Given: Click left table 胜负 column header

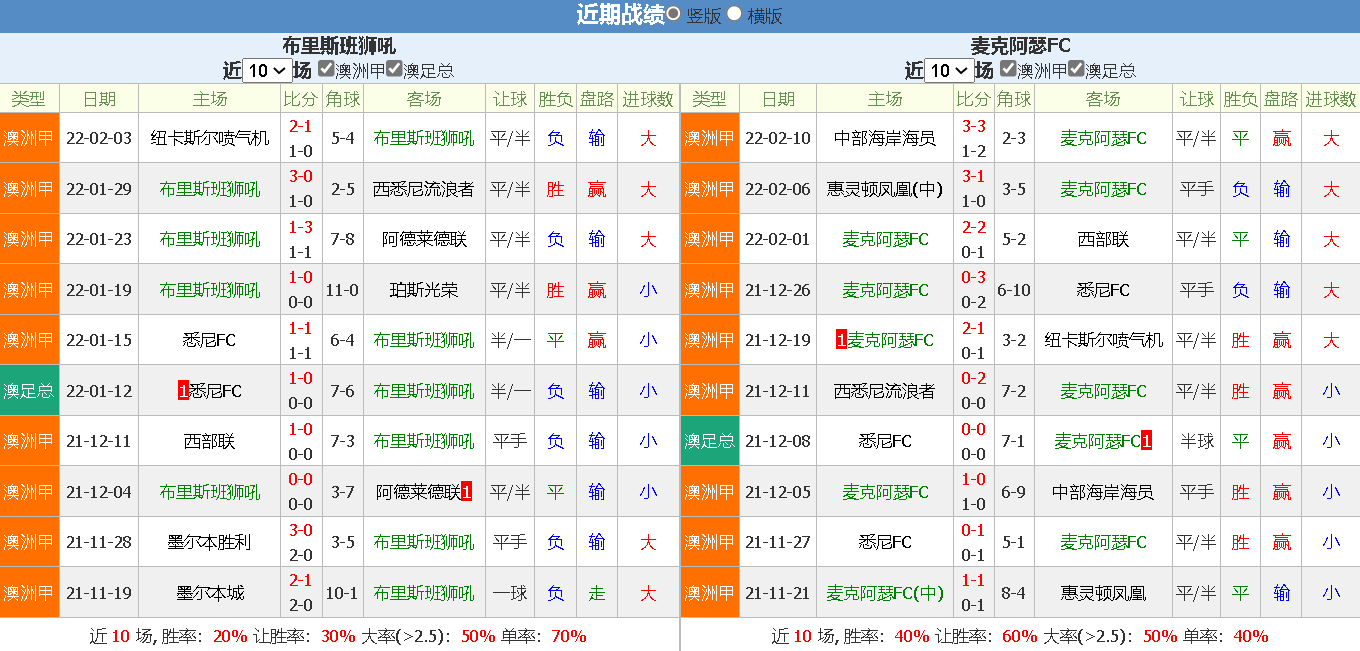Looking at the screenshot, I should tap(555, 98).
